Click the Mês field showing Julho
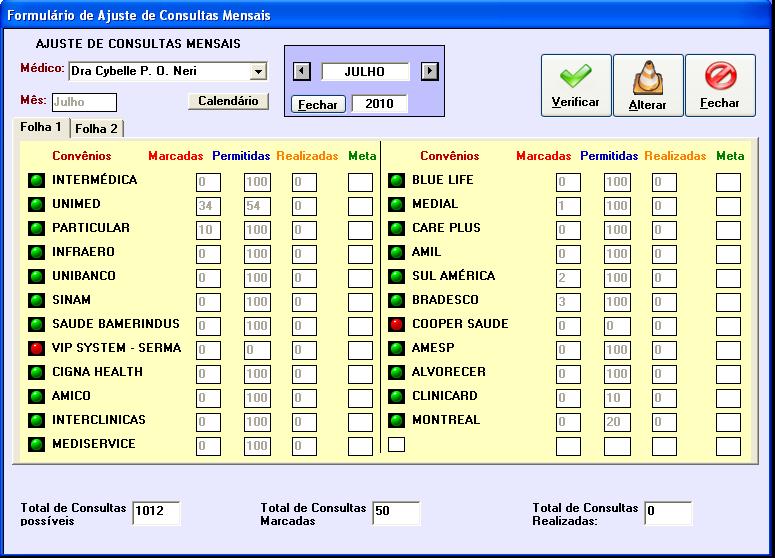 click(85, 102)
